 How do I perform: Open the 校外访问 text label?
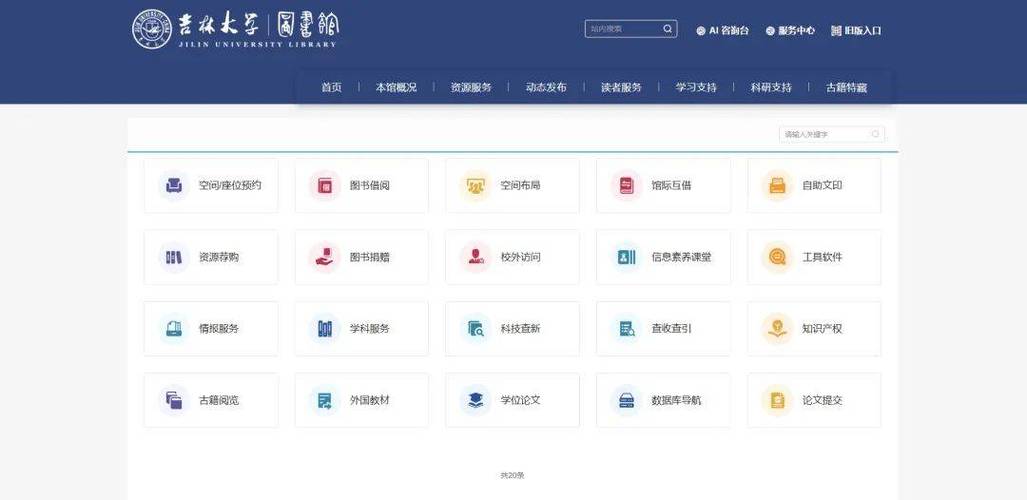pos(521,258)
